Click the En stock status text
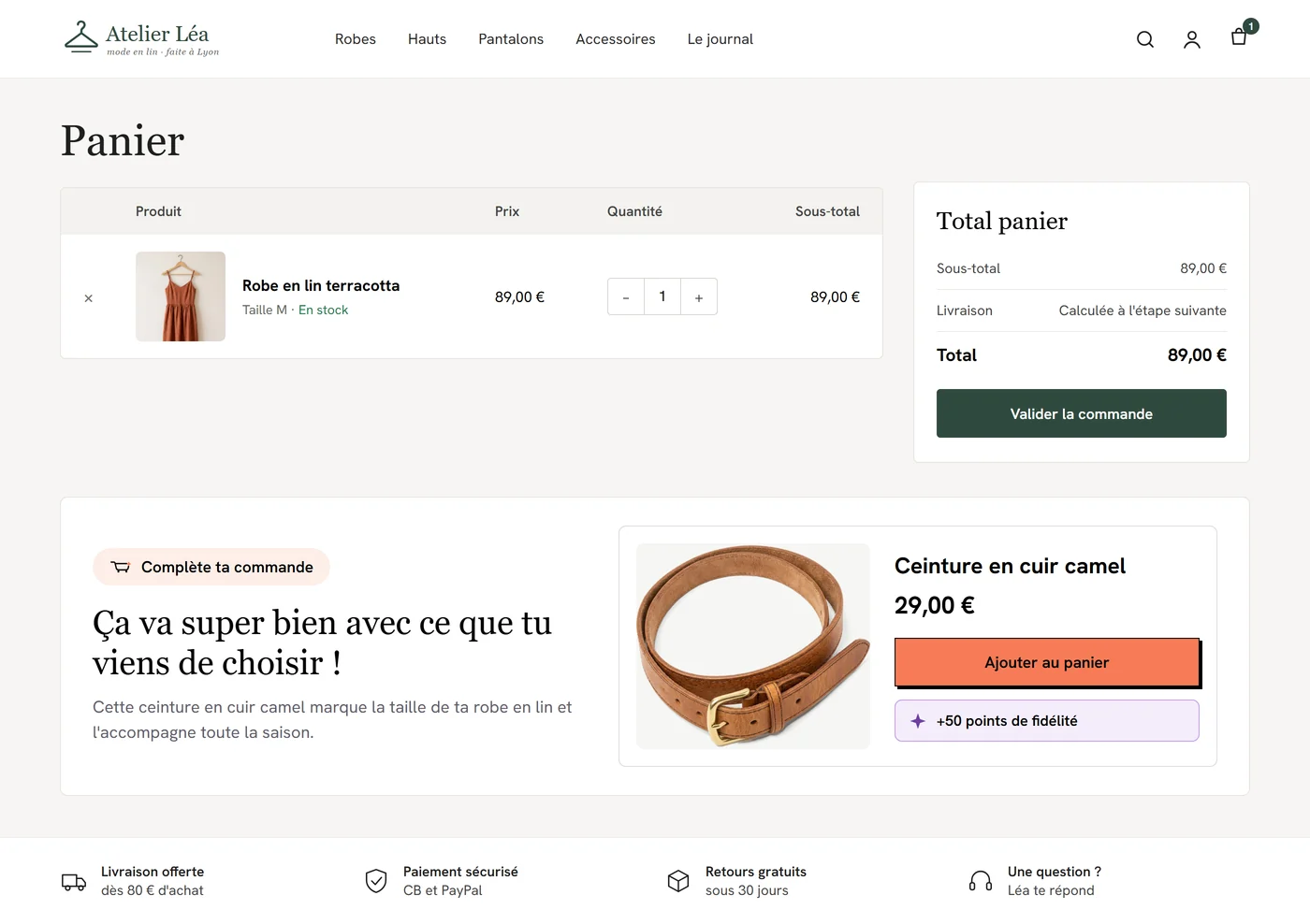The width and height of the screenshot is (1310, 924). click(x=323, y=310)
